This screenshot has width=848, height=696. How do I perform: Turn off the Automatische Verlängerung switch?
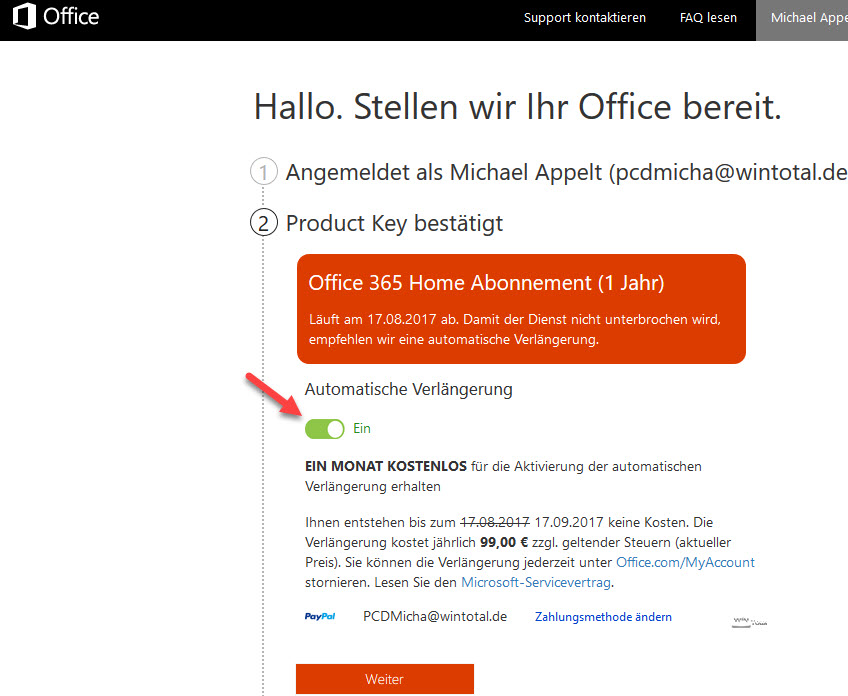coord(324,428)
